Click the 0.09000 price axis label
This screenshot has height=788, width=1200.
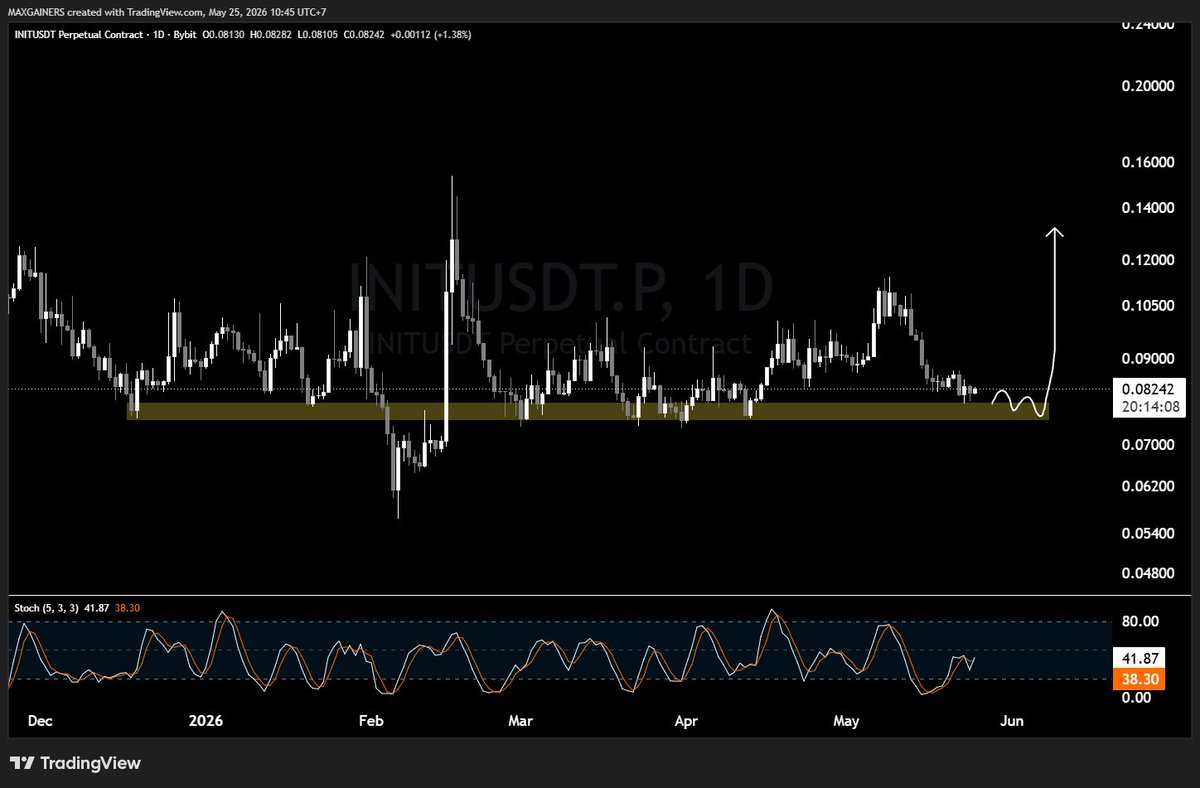click(1147, 358)
